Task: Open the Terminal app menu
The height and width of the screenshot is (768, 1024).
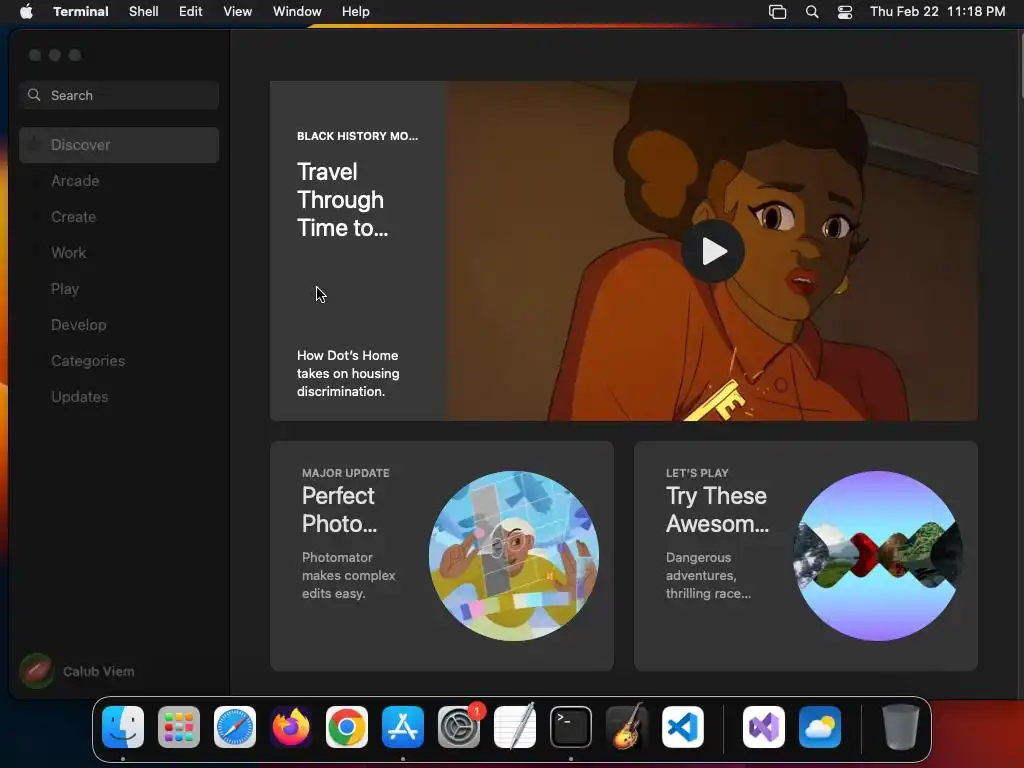Action: coord(81,12)
